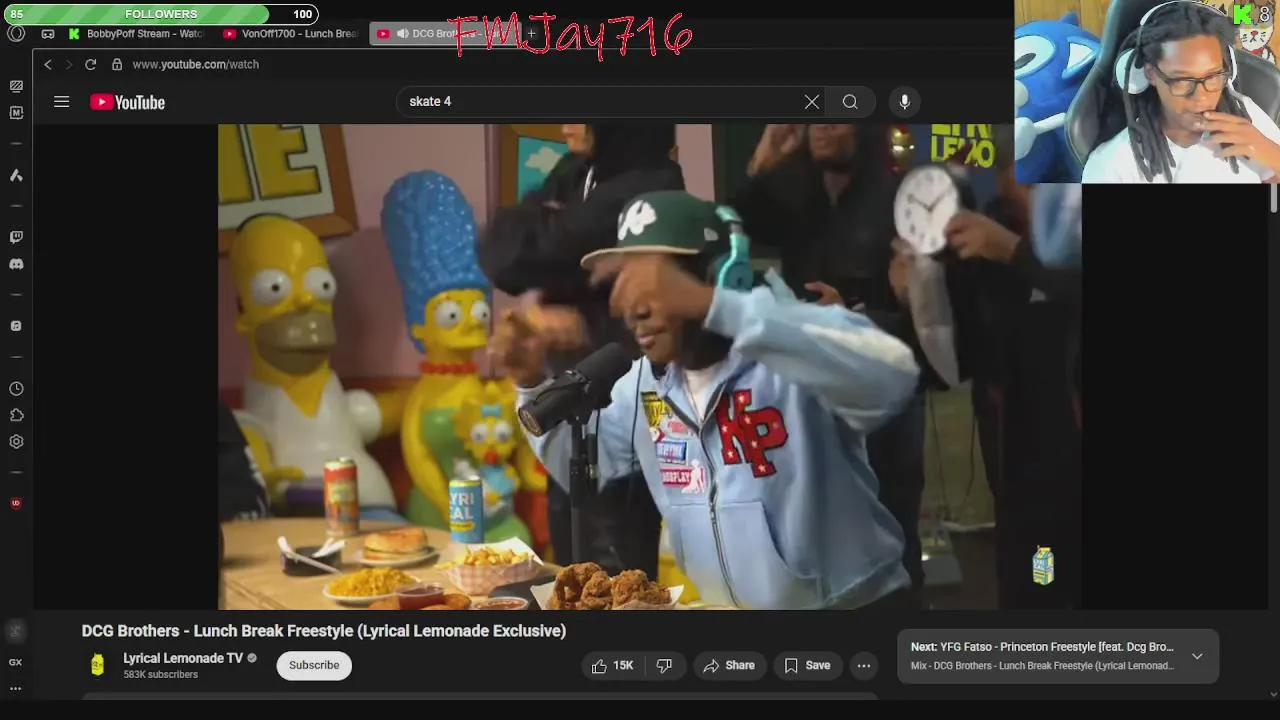Open browsing history clock icon
Screen dimensions: 1280x720
(x=16, y=388)
